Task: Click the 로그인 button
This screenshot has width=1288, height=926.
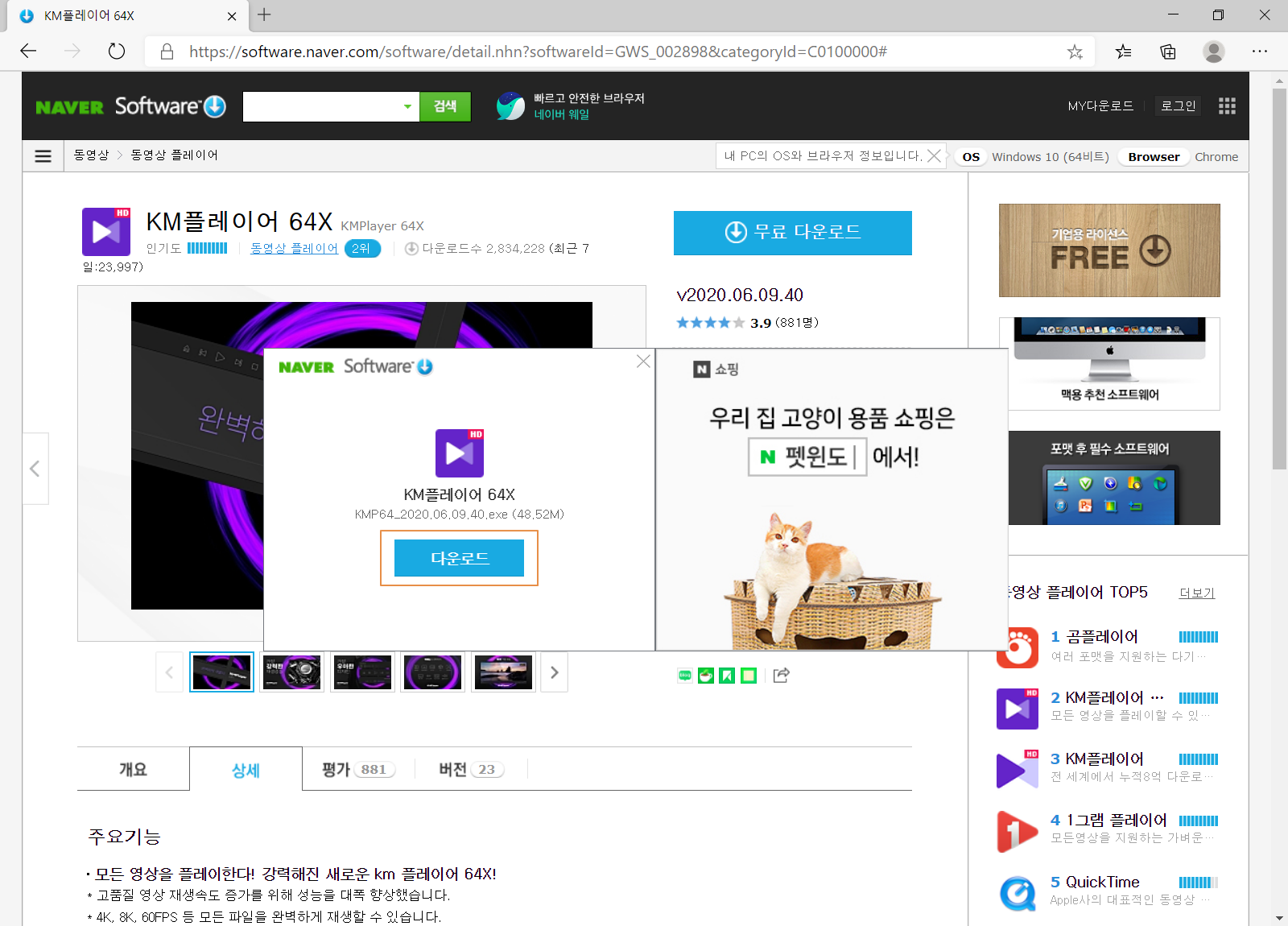Action: coord(1179,105)
